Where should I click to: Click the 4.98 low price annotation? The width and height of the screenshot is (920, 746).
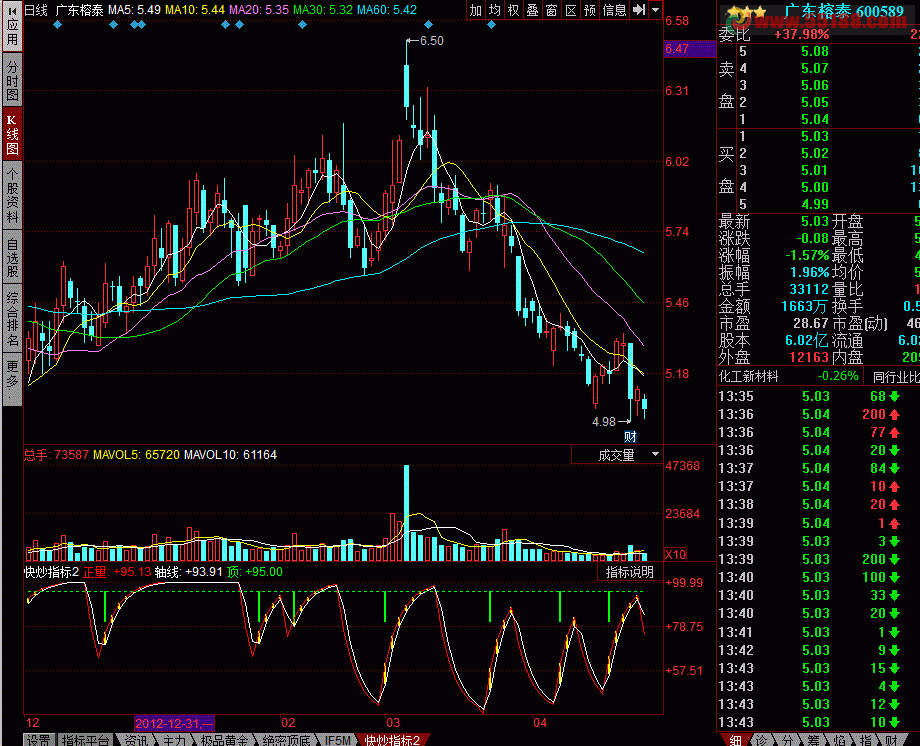pos(604,421)
